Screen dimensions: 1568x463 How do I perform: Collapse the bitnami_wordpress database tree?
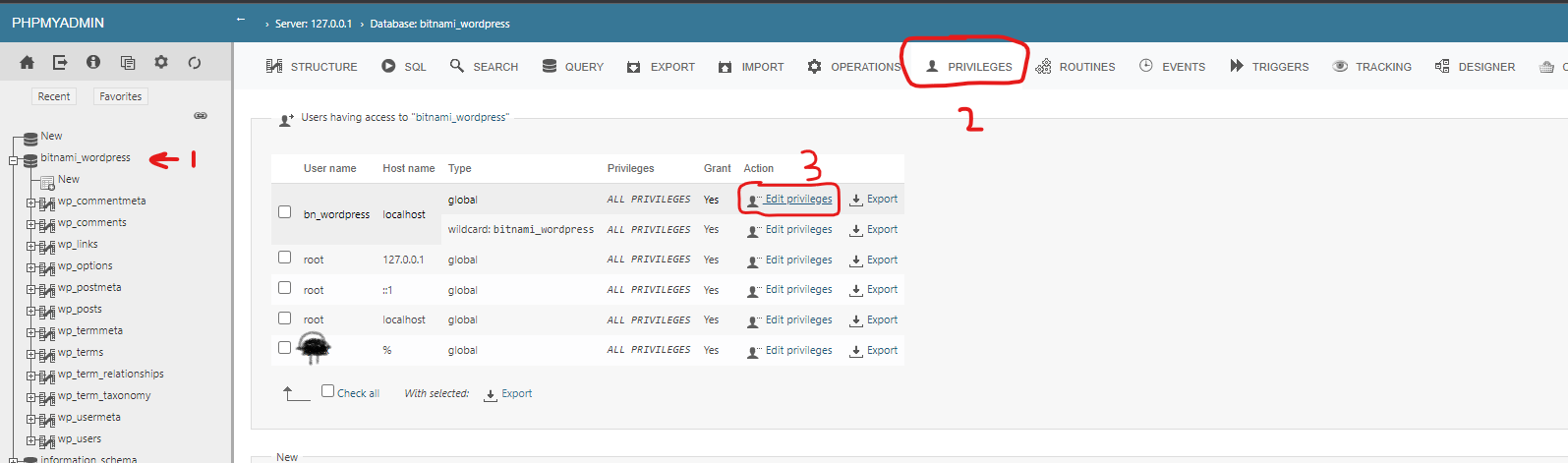click(x=13, y=160)
